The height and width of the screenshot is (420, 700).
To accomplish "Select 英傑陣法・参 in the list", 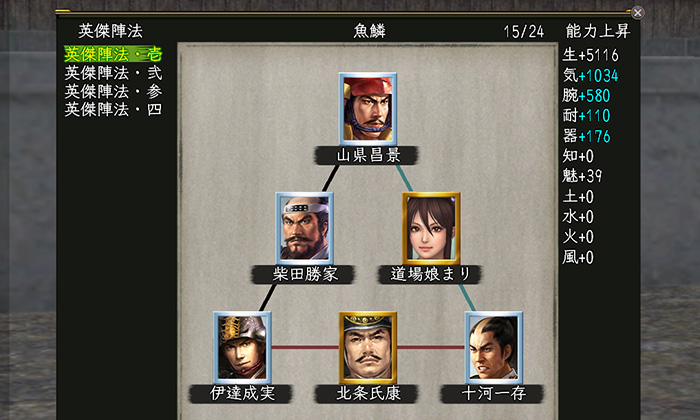I will (x=113, y=91).
